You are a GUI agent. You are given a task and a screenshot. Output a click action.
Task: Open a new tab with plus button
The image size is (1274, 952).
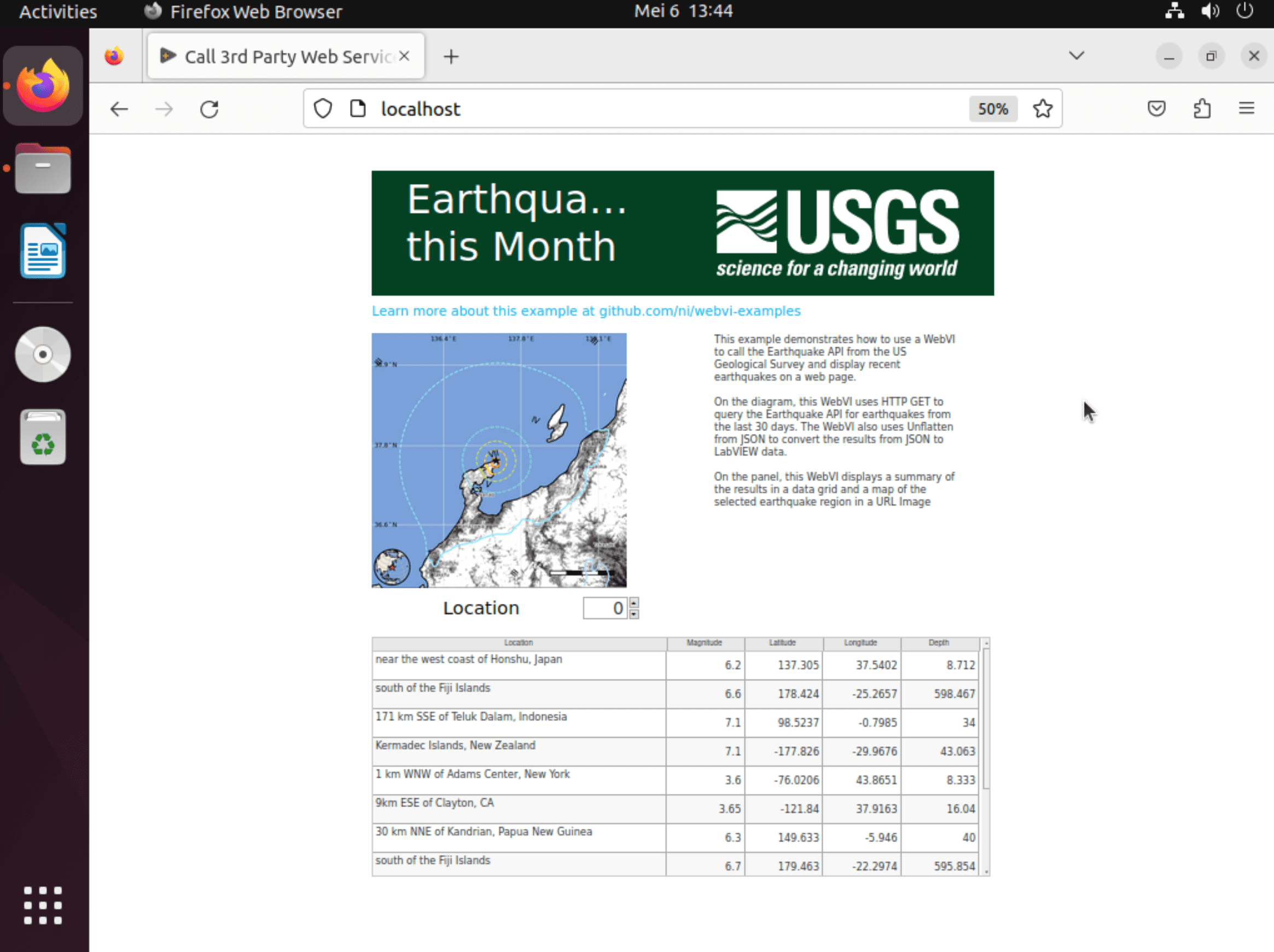click(x=451, y=56)
